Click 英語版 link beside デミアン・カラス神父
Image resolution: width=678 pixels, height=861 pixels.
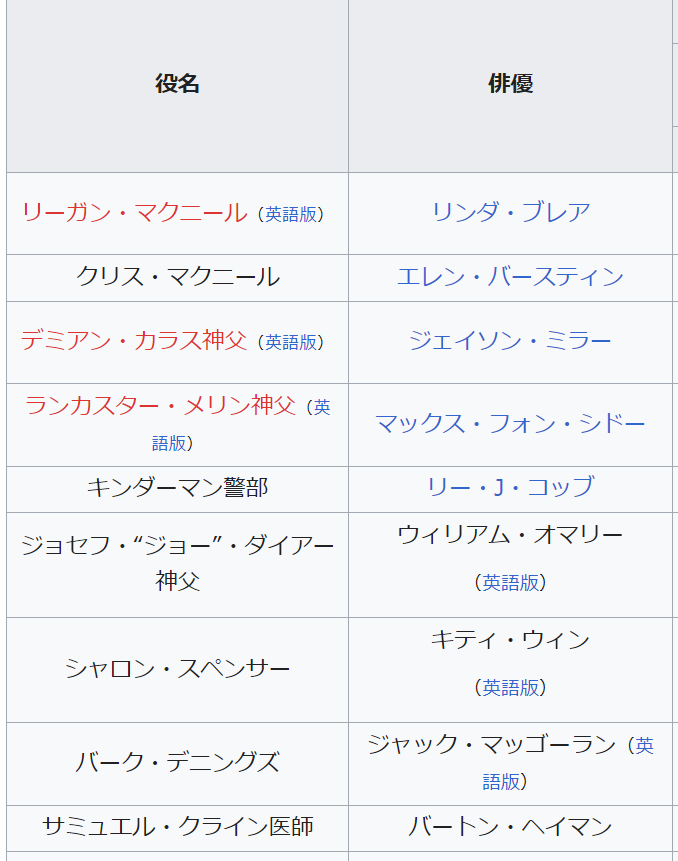click(291, 342)
